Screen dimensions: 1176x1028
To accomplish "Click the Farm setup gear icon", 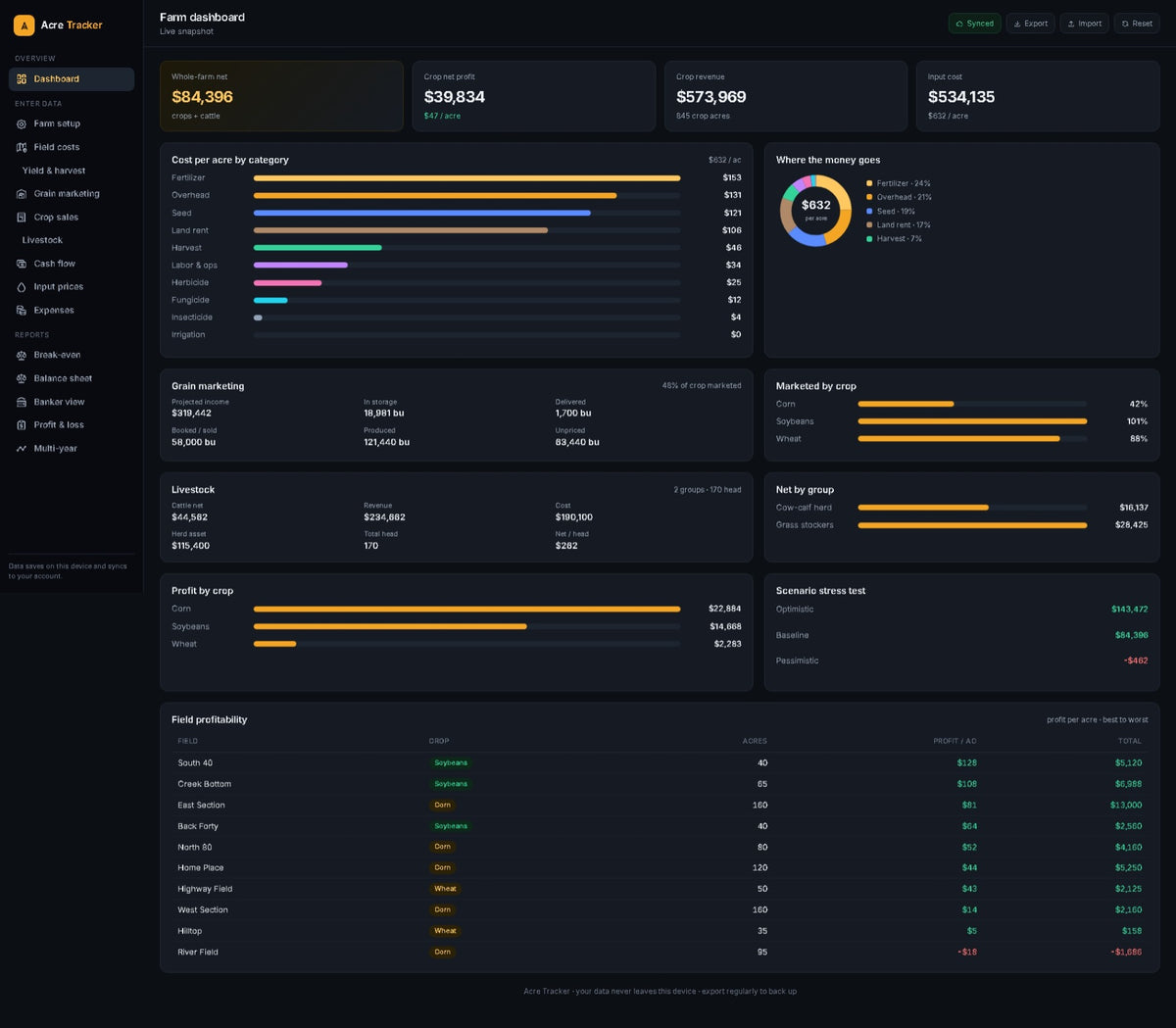I will pos(22,124).
